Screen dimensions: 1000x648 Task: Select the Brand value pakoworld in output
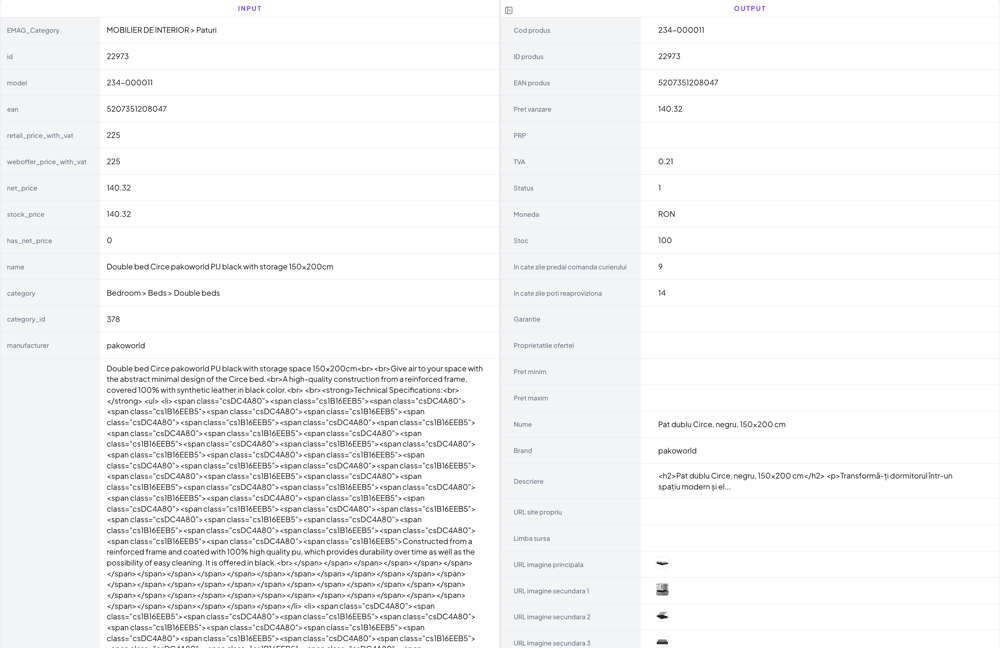pos(677,450)
